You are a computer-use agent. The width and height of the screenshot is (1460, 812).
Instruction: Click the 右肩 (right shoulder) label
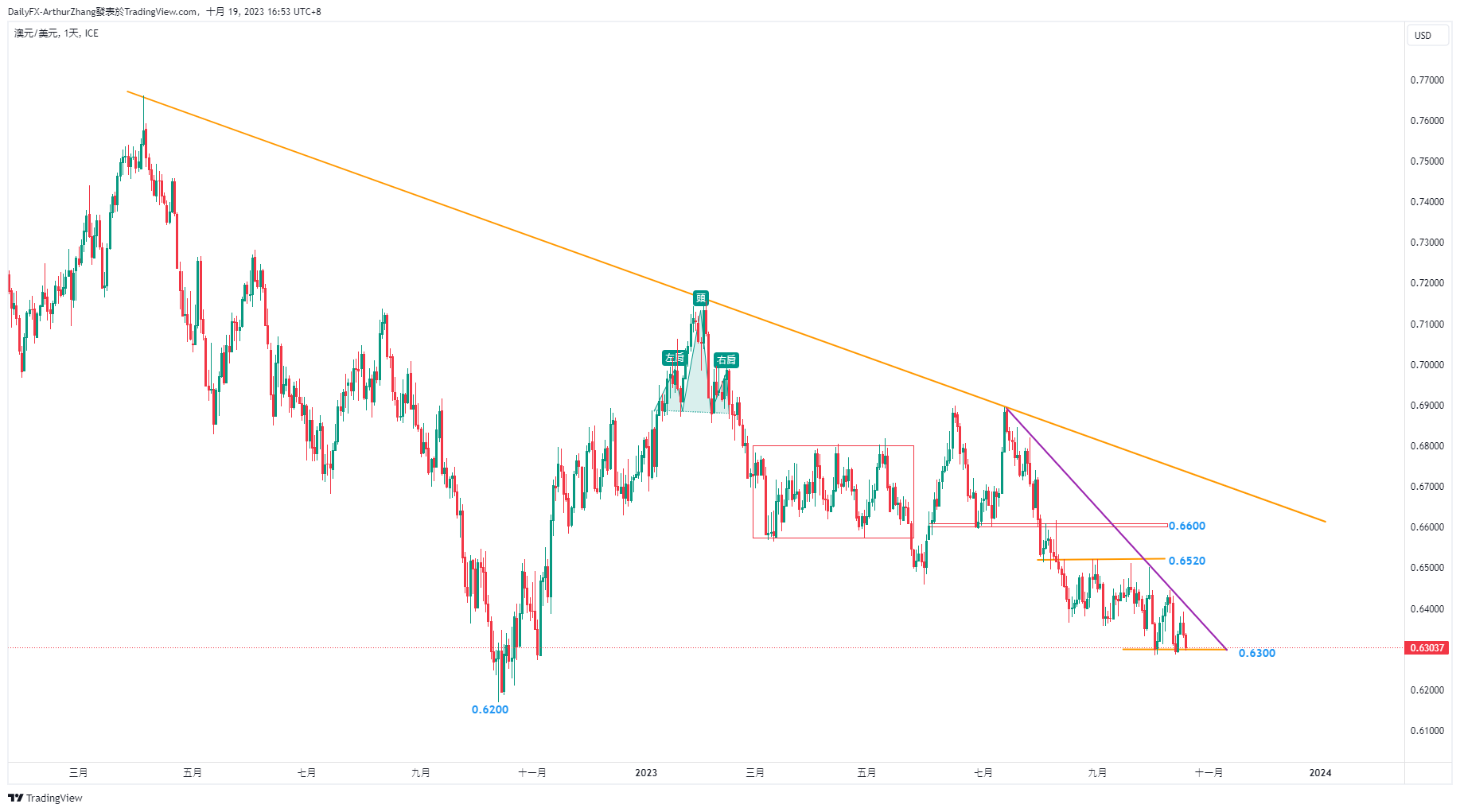tap(726, 360)
